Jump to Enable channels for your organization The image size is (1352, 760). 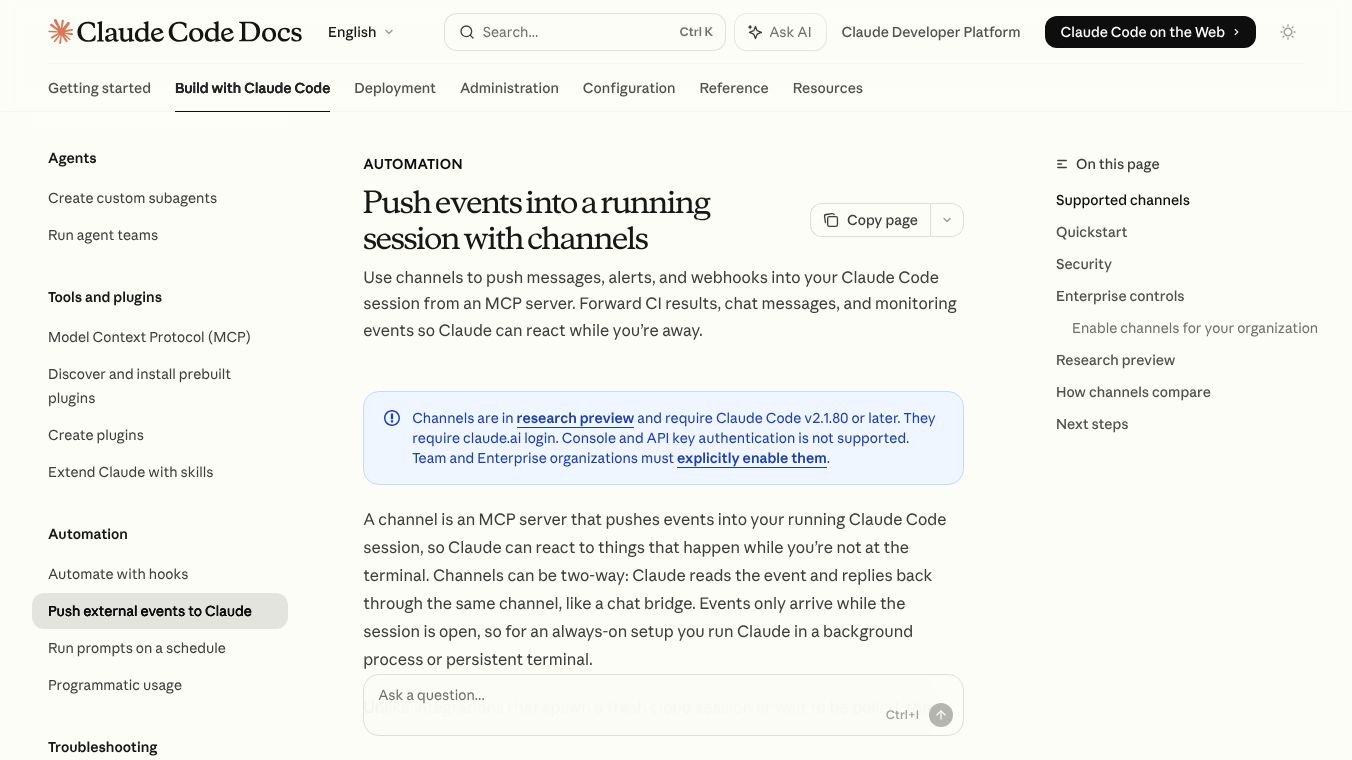click(1195, 328)
